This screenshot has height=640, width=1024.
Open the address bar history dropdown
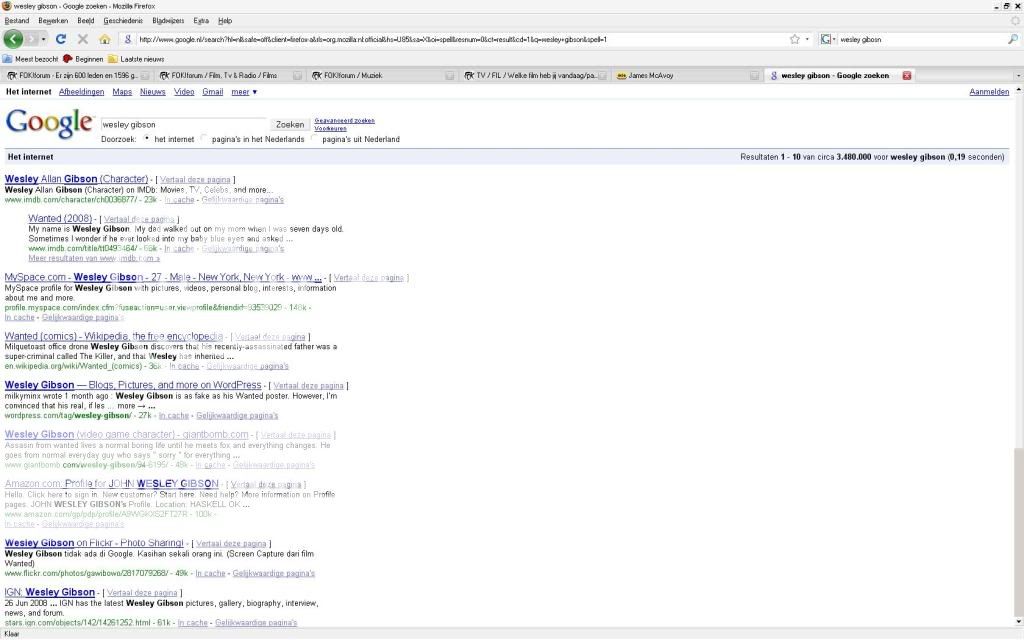[x=807, y=39]
